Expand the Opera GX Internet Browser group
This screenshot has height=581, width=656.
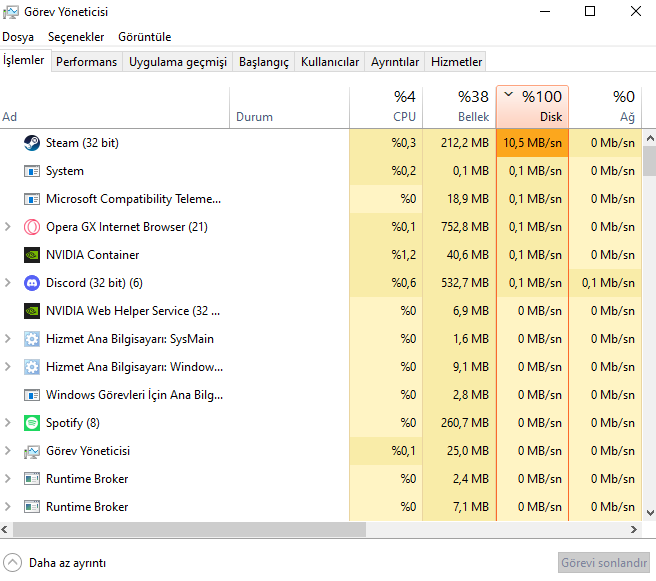point(9,227)
